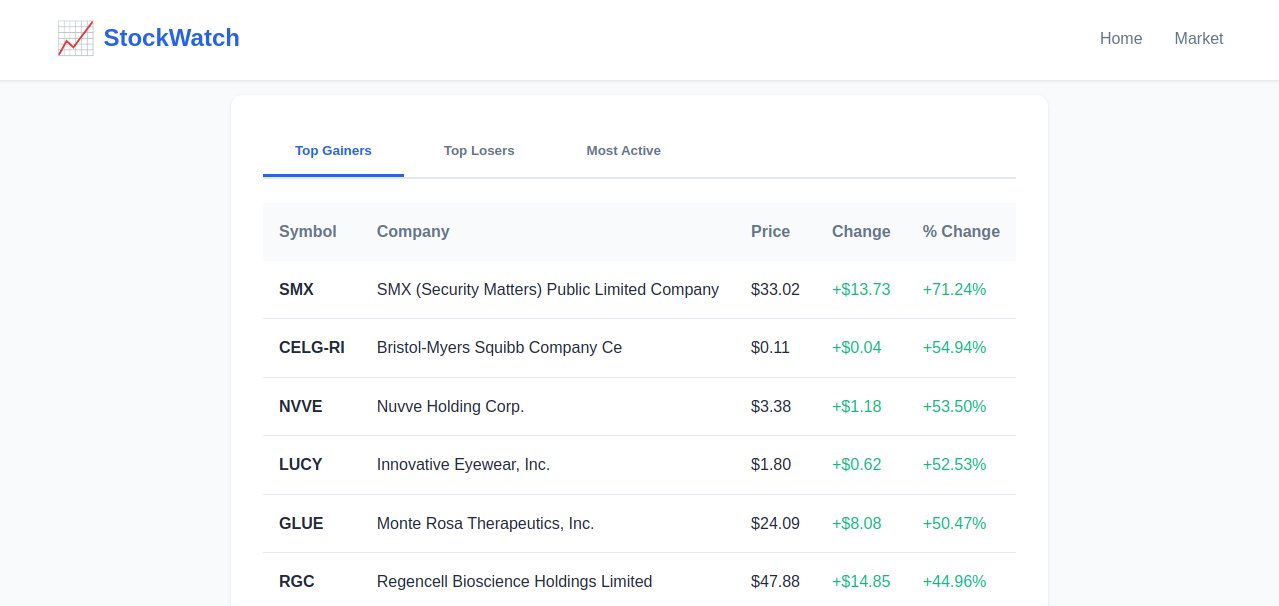Select the SMX ticker symbol
1279x606 pixels.
coord(296,289)
